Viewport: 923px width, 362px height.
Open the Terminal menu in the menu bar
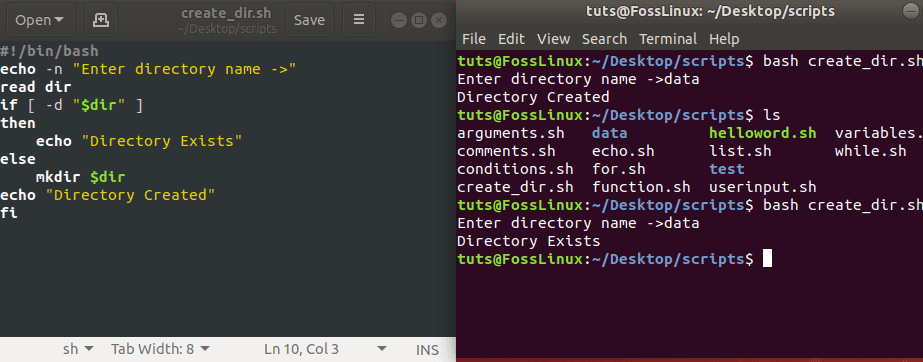click(668, 39)
